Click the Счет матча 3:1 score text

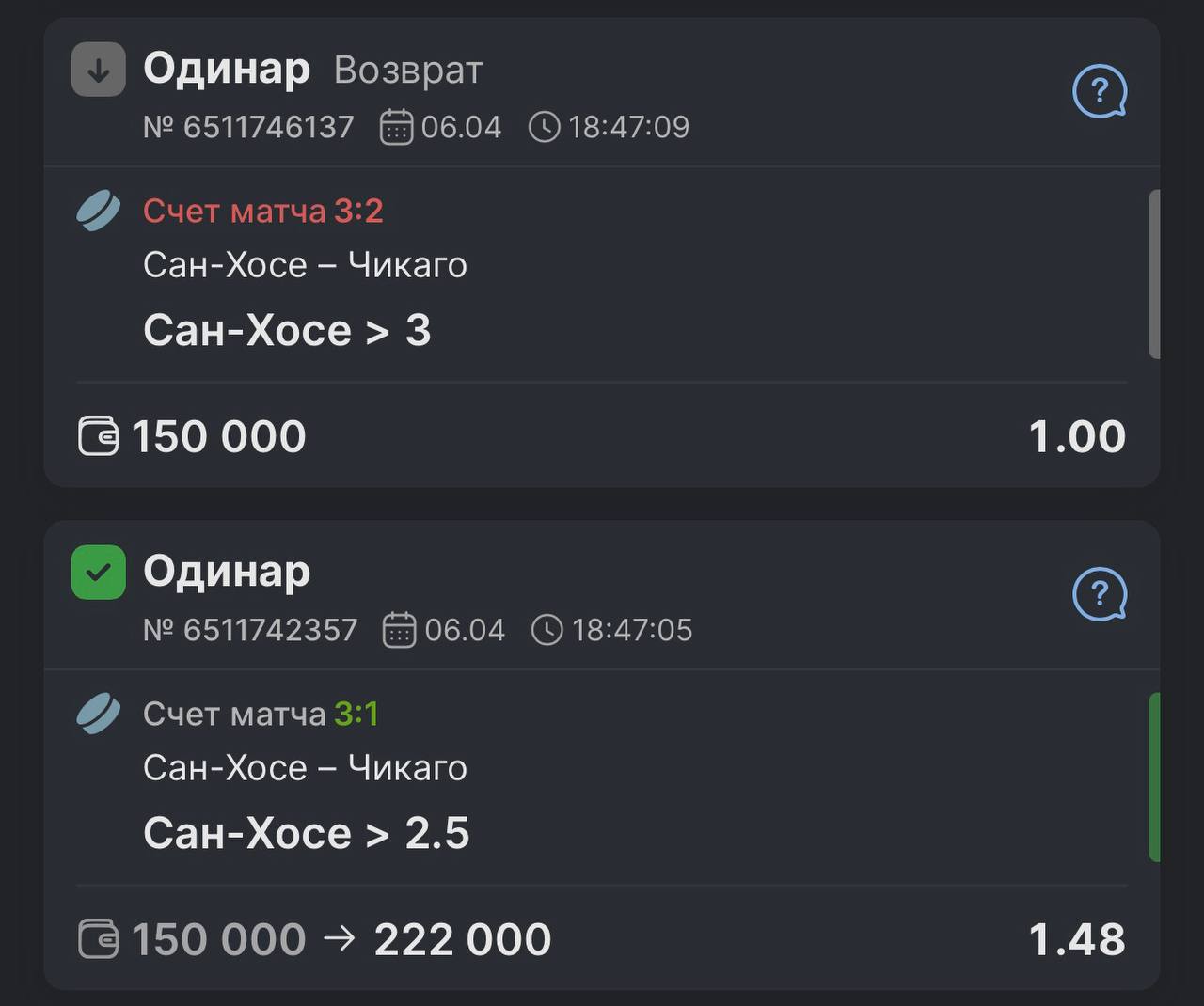click(x=261, y=715)
